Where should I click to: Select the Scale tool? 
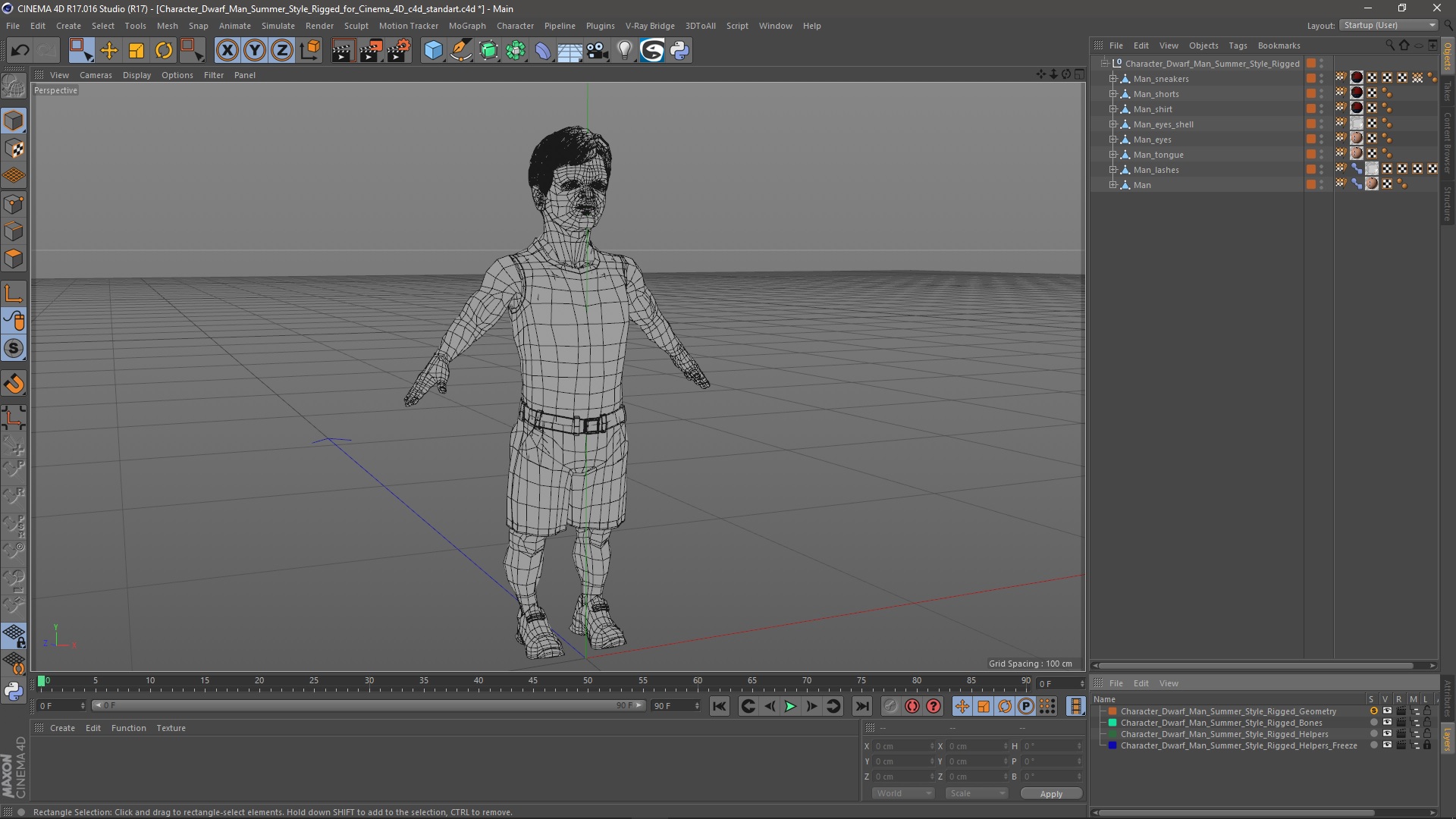tap(136, 51)
